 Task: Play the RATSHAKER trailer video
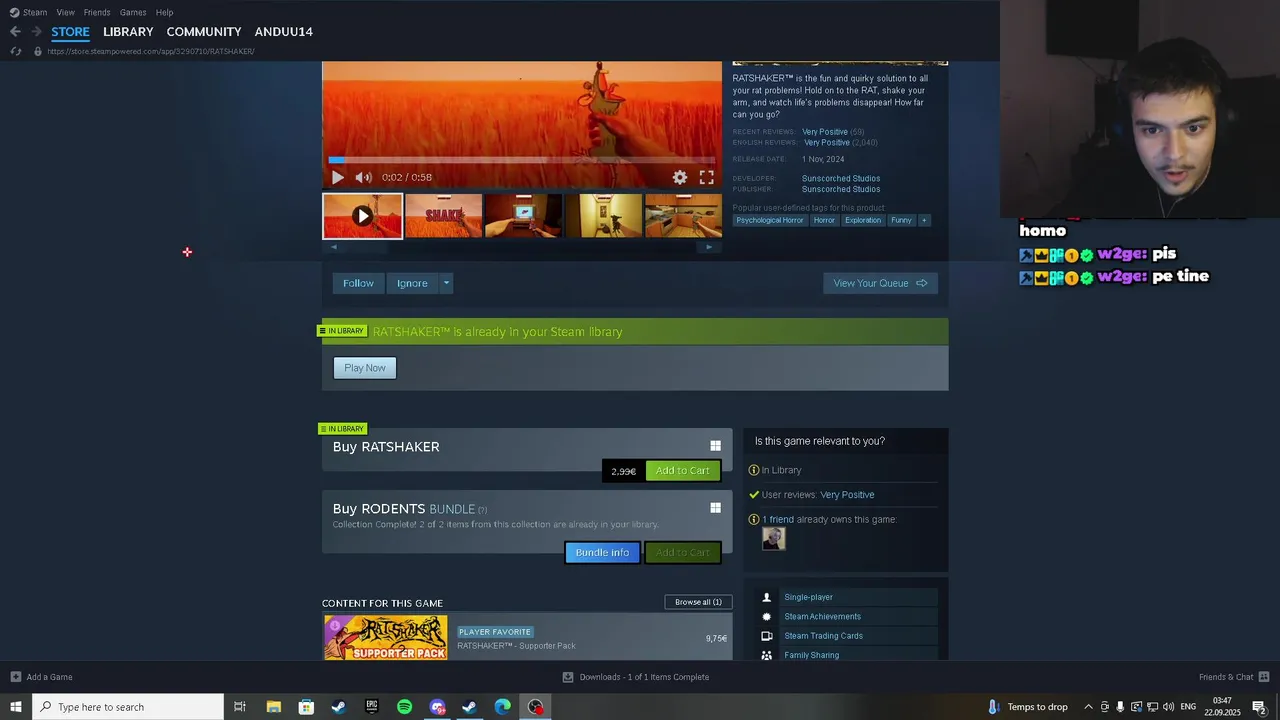point(337,177)
